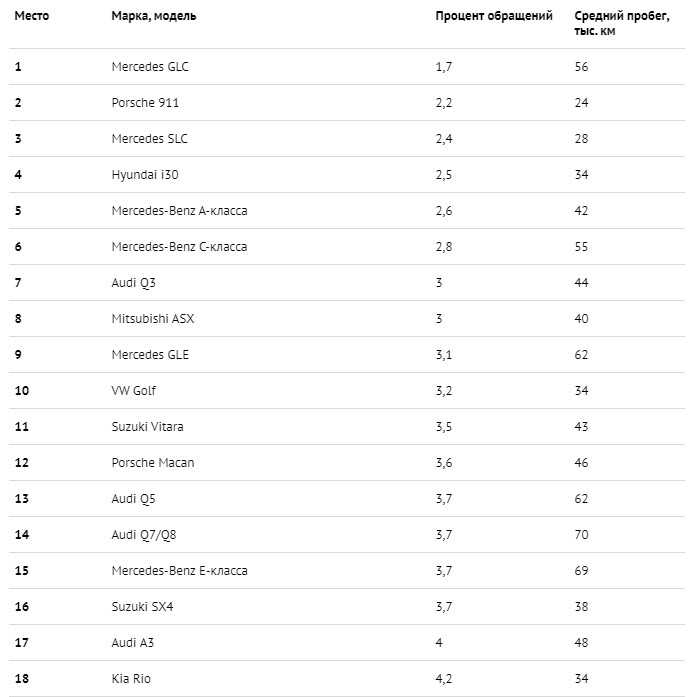
Task: Select the Mercedes GLE entry
Action: (x=150, y=355)
